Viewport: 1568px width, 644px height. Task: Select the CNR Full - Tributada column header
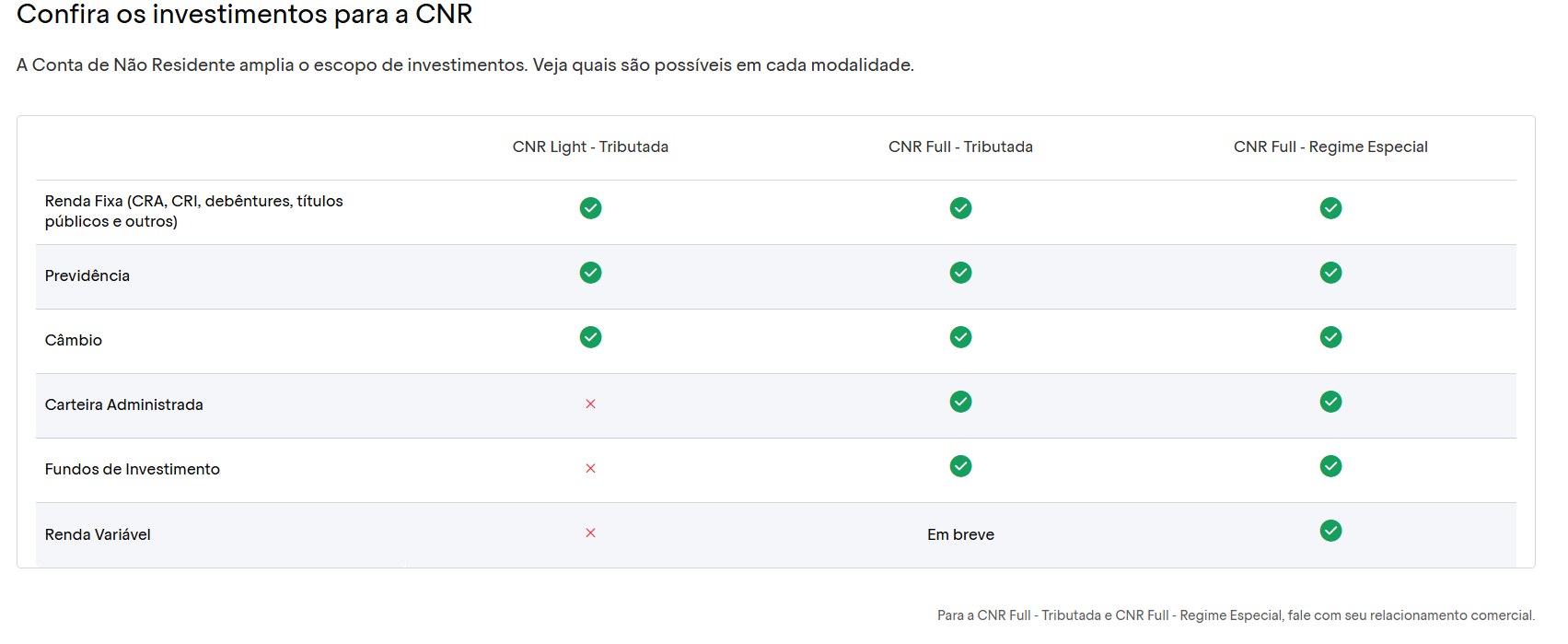(x=960, y=146)
